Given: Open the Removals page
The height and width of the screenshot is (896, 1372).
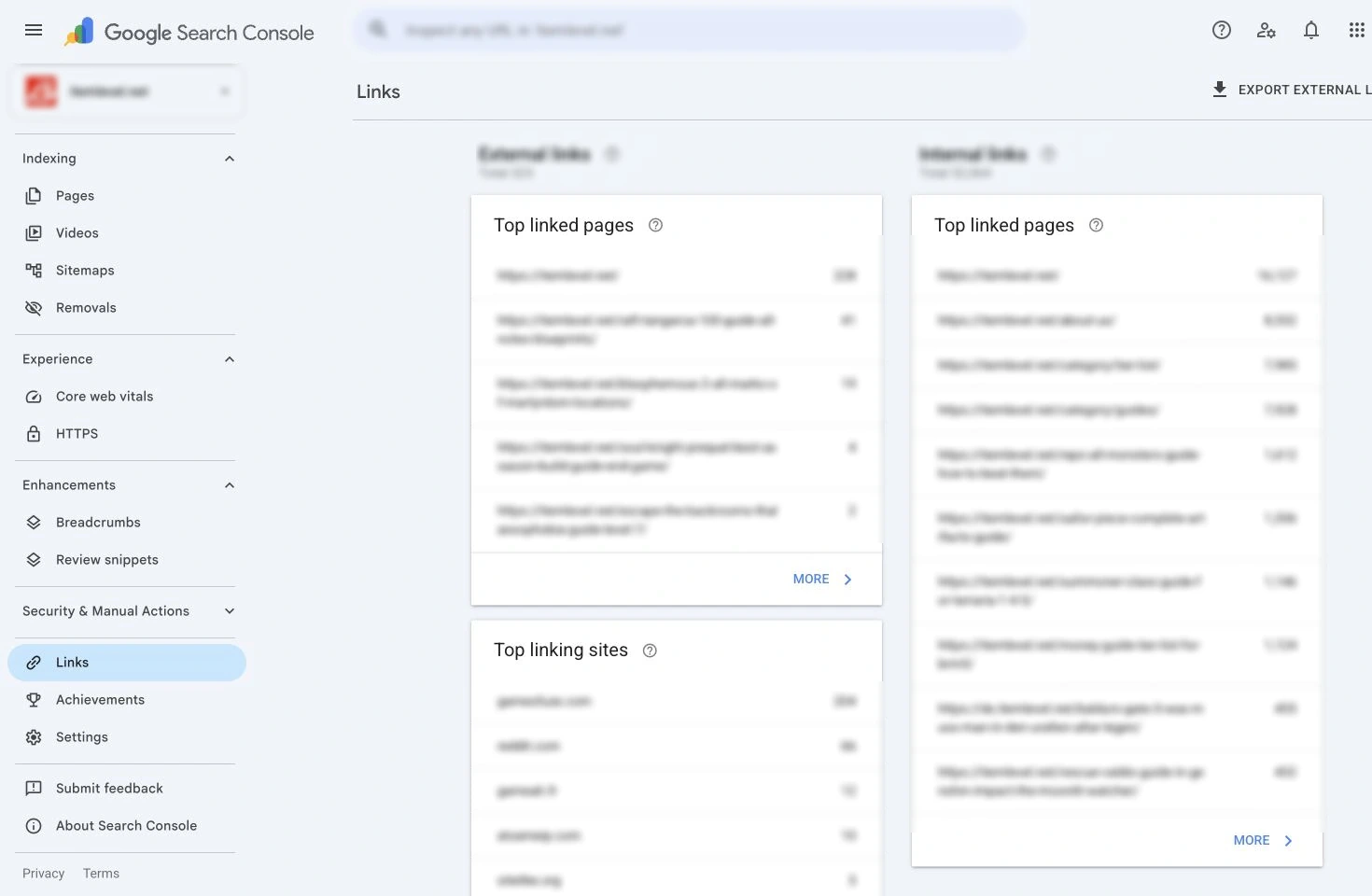Looking at the screenshot, I should (x=127, y=308).
